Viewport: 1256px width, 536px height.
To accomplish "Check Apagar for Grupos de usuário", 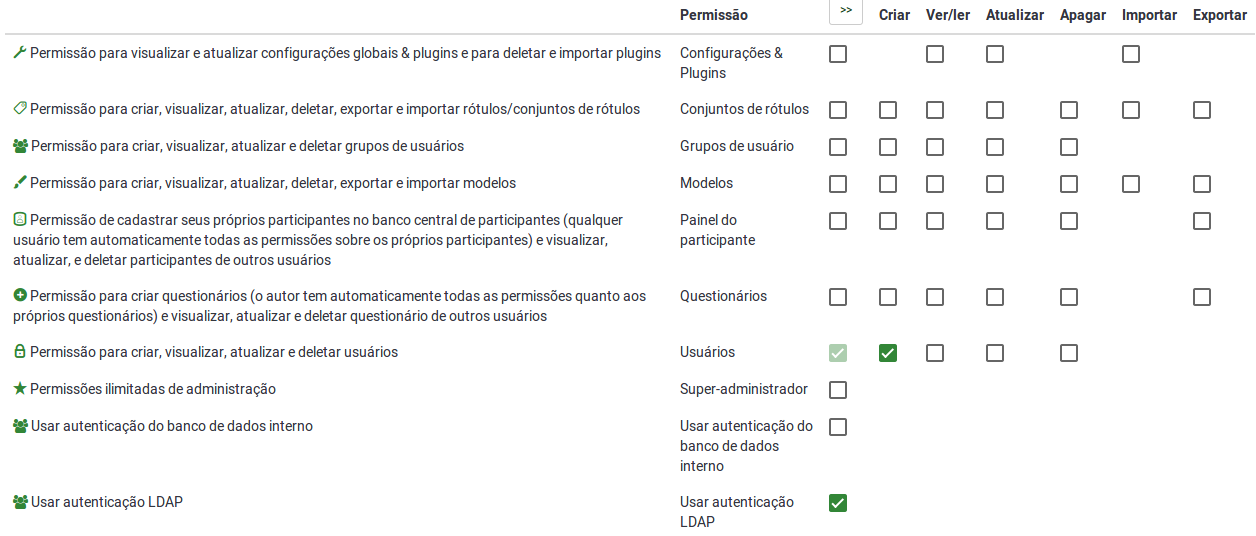I will 1069,147.
